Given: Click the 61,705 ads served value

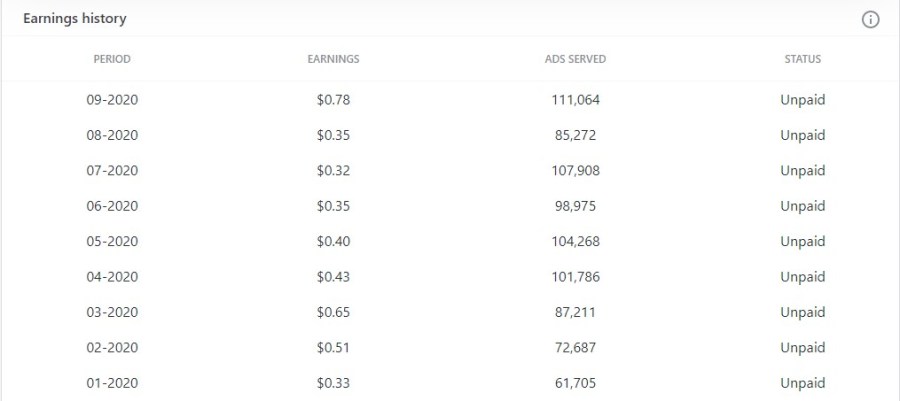Looking at the screenshot, I should (575, 383).
